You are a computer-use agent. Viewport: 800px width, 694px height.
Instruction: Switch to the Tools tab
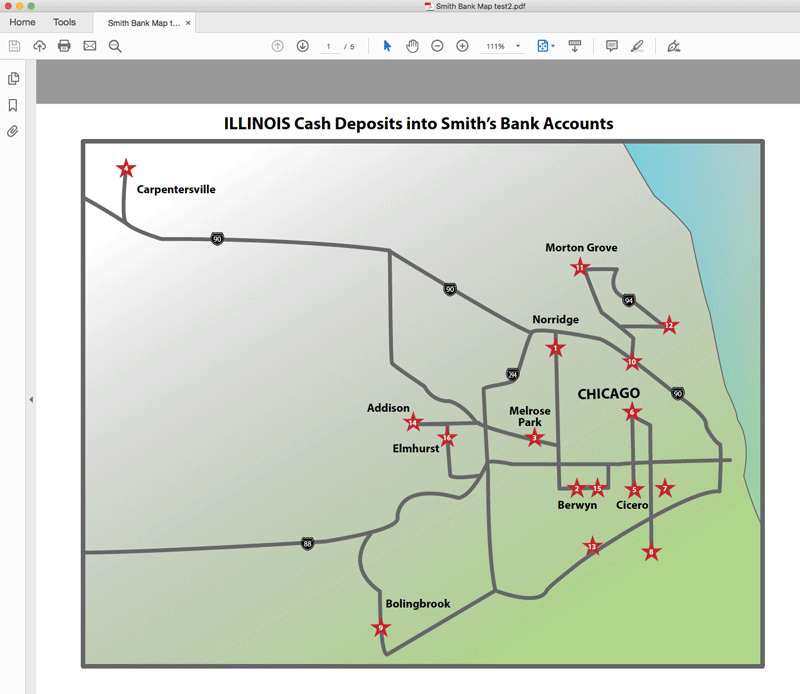point(64,22)
